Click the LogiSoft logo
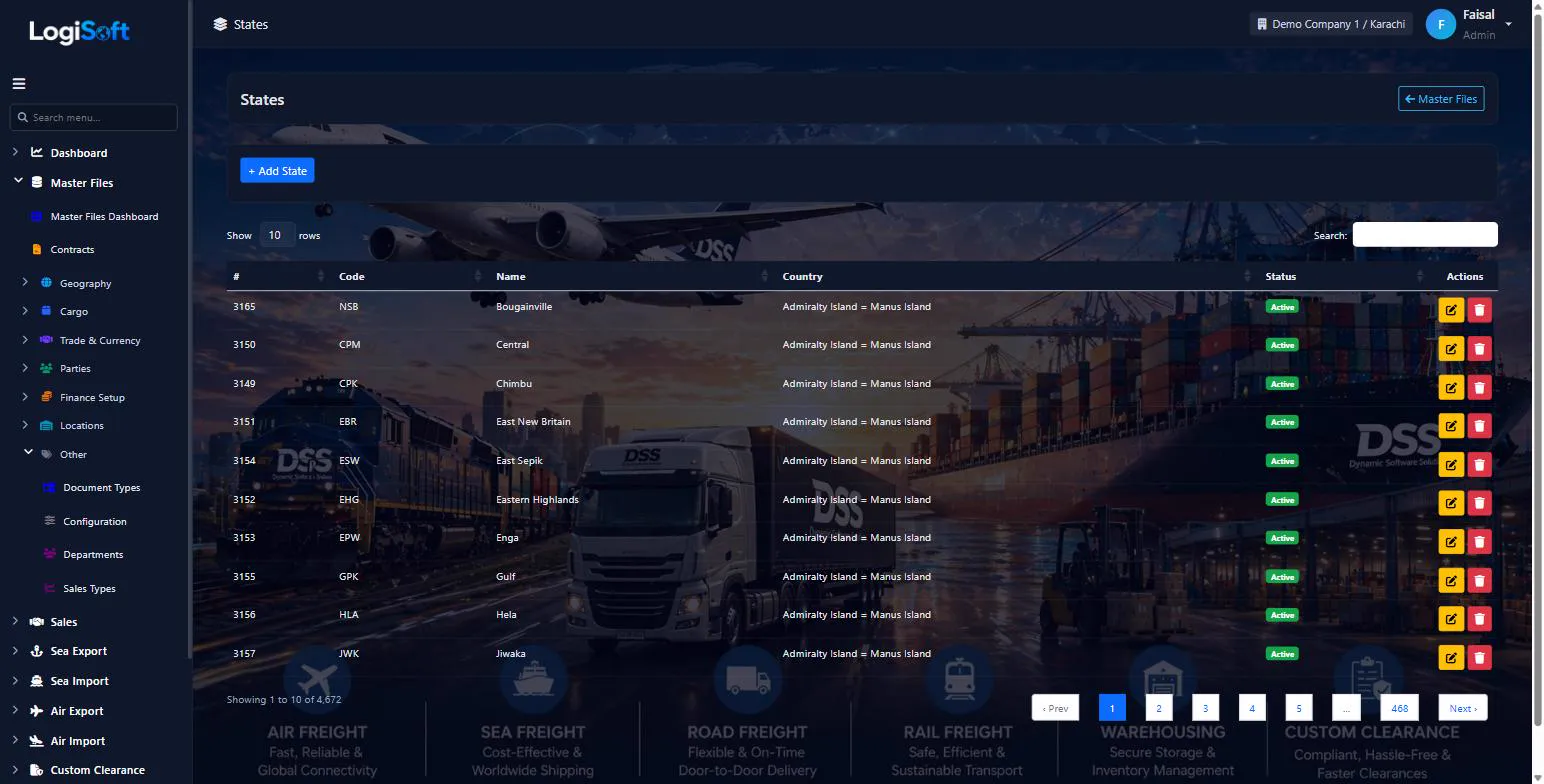Screen dimensions: 1544x784 tap(79, 32)
